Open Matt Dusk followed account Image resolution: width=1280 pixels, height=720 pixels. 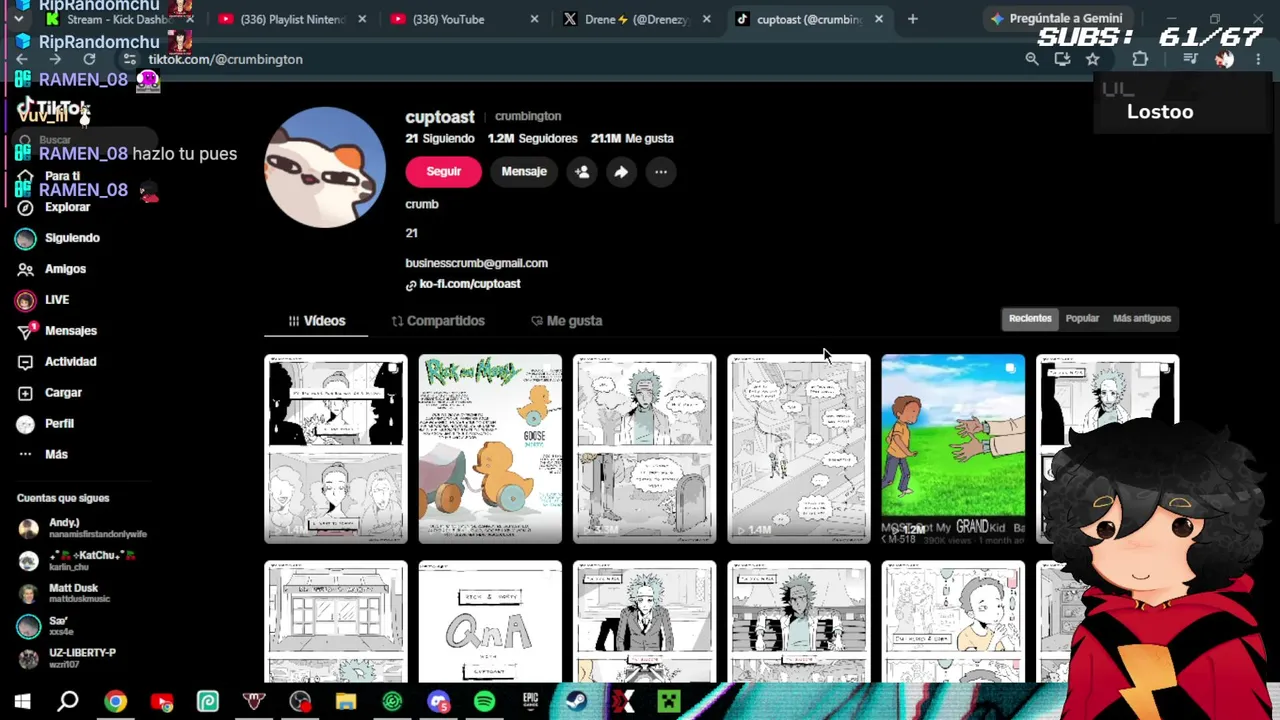64,593
